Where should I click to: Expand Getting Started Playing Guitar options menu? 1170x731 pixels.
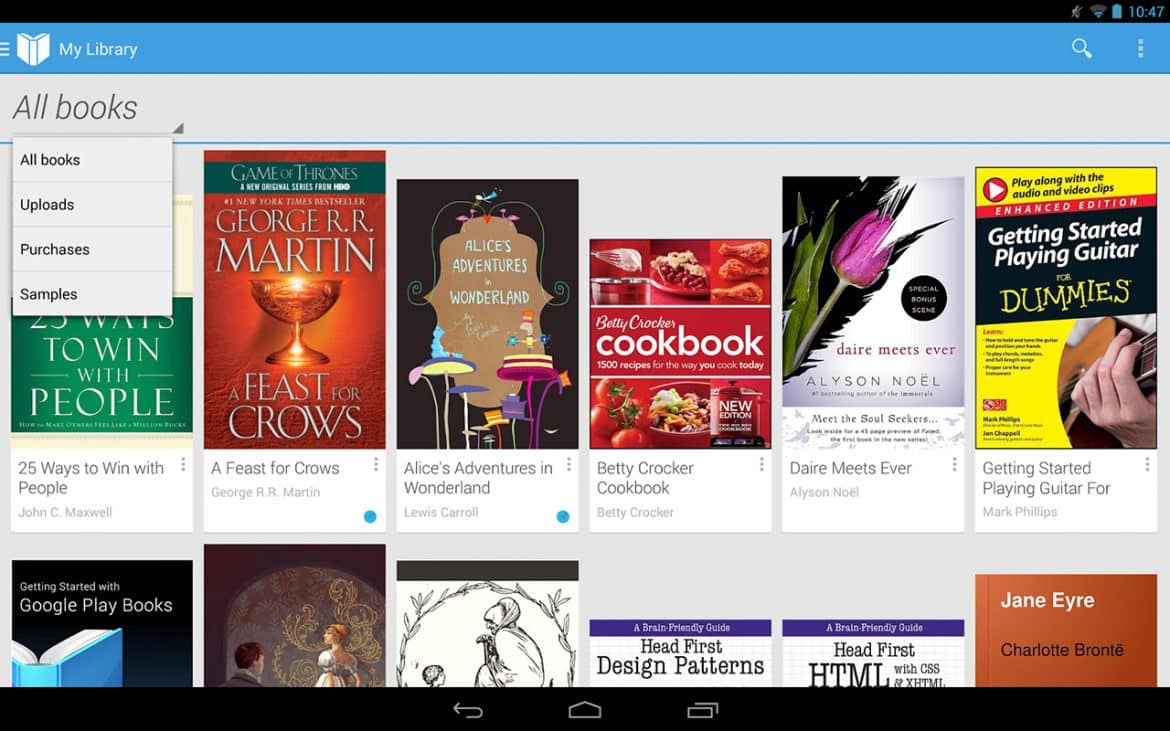coord(1147,465)
